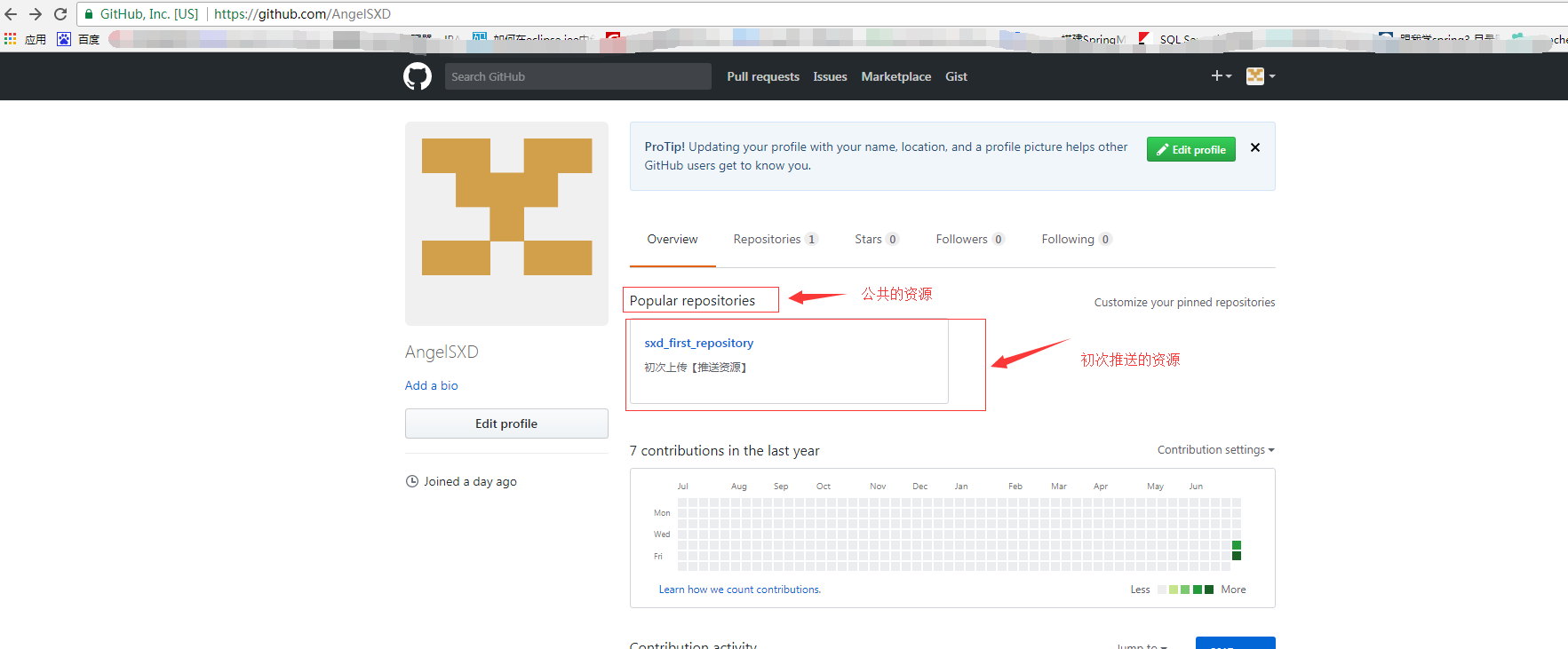Open the plus create-new dropdown
This screenshot has height=649, width=1568.
(x=1222, y=76)
